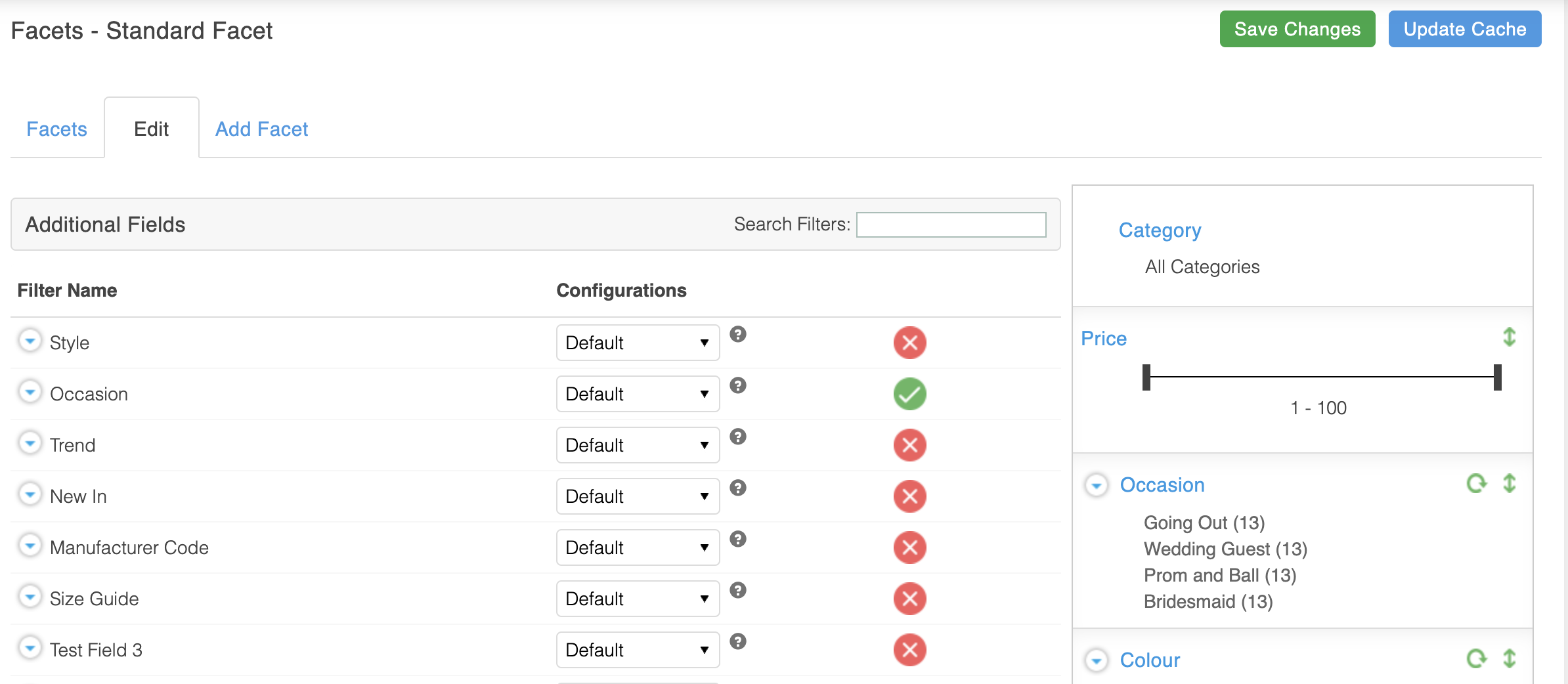Click the help icon for Style row
The height and width of the screenshot is (684, 1568).
coord(738,334)
